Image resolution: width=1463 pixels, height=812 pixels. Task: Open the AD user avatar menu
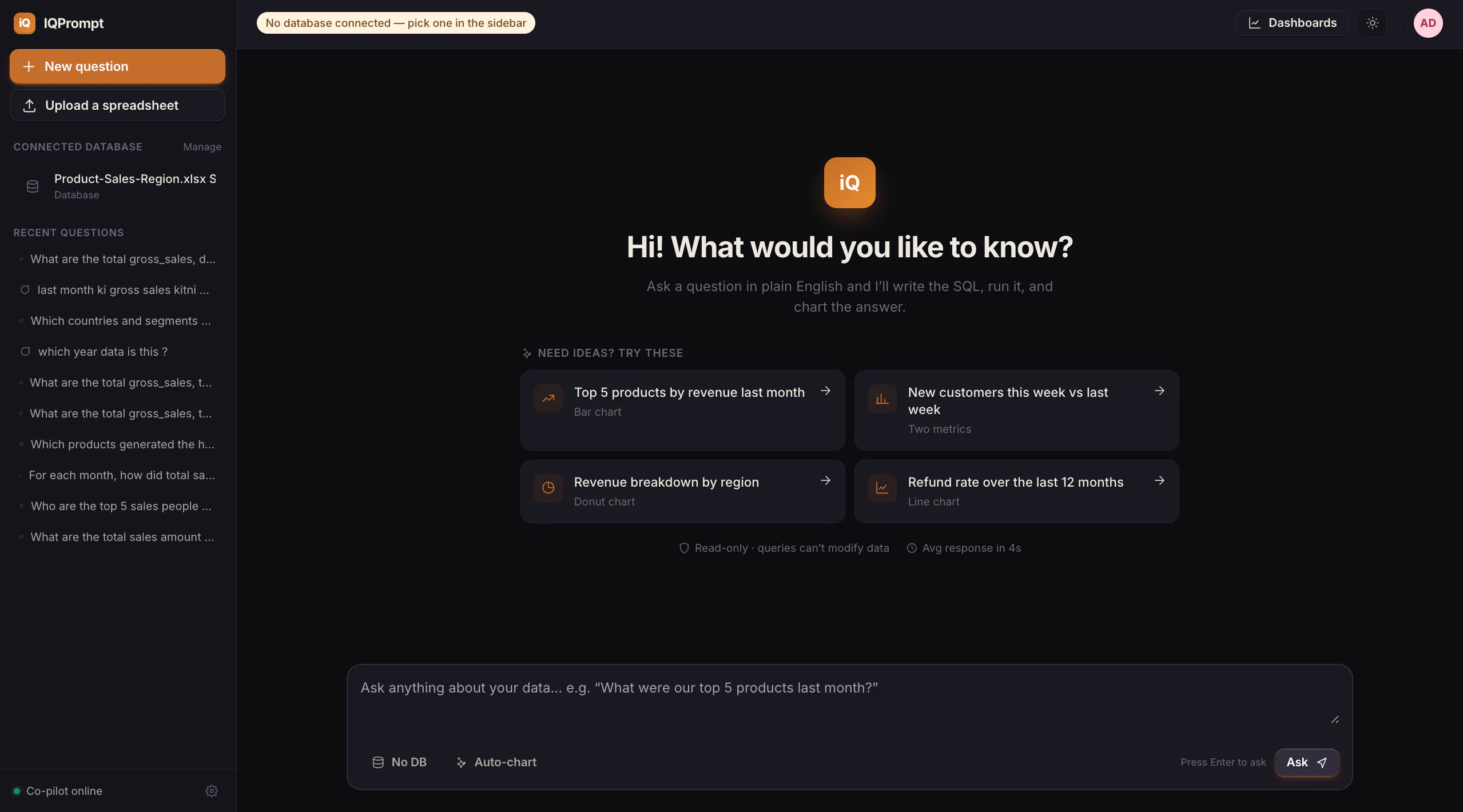pos(1428,23)
